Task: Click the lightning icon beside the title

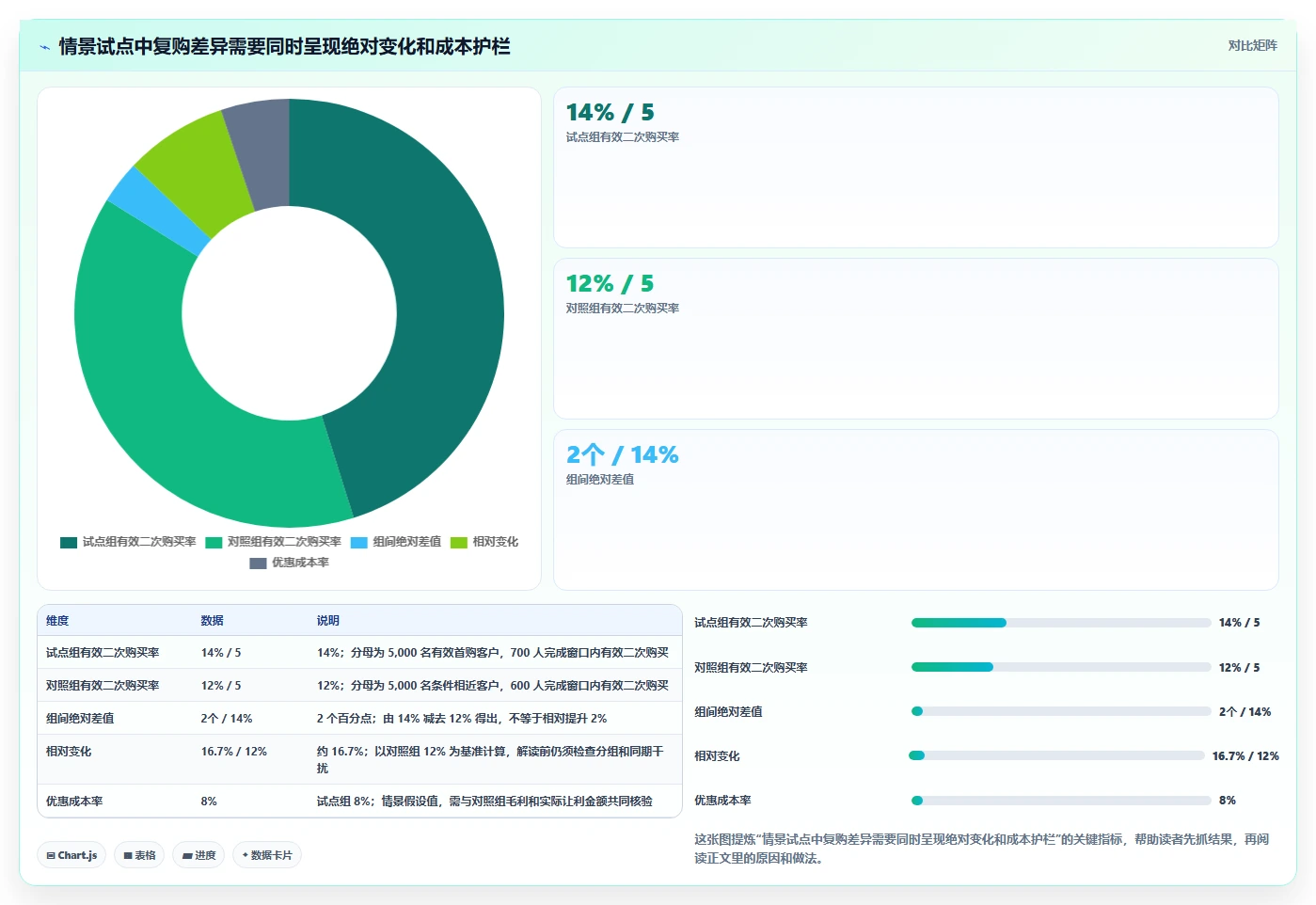Action: click(44, 47)
